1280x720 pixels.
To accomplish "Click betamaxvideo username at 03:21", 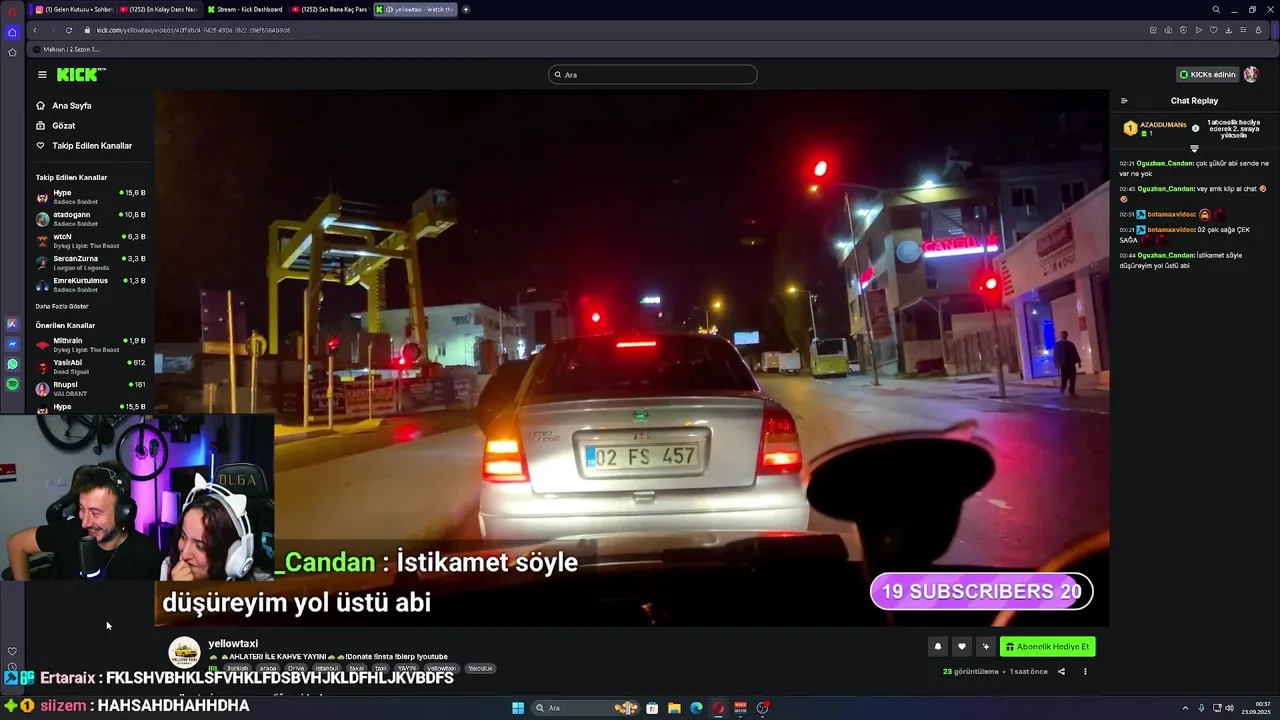I will pos(1171,229).
